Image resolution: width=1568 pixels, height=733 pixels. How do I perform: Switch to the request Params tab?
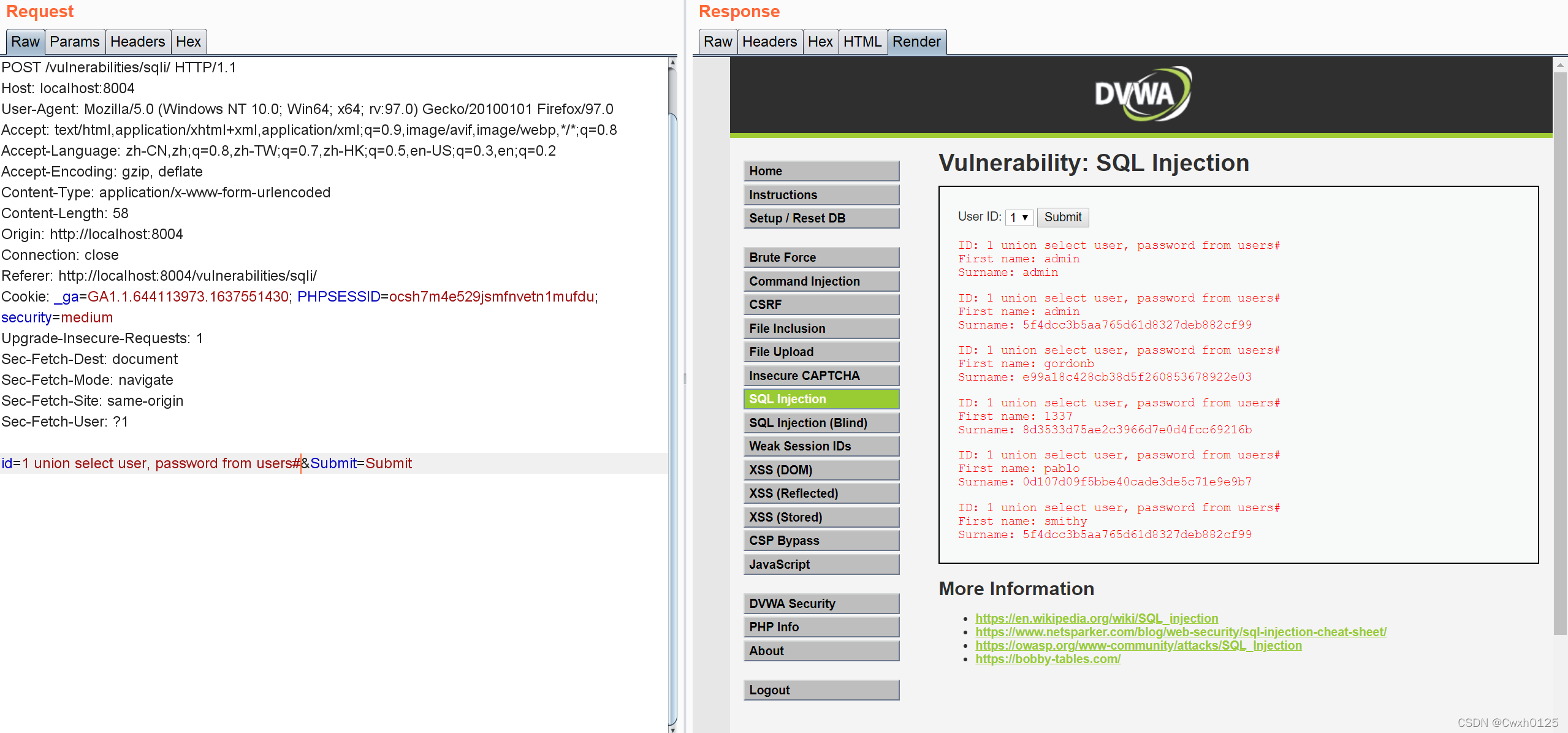74,42
